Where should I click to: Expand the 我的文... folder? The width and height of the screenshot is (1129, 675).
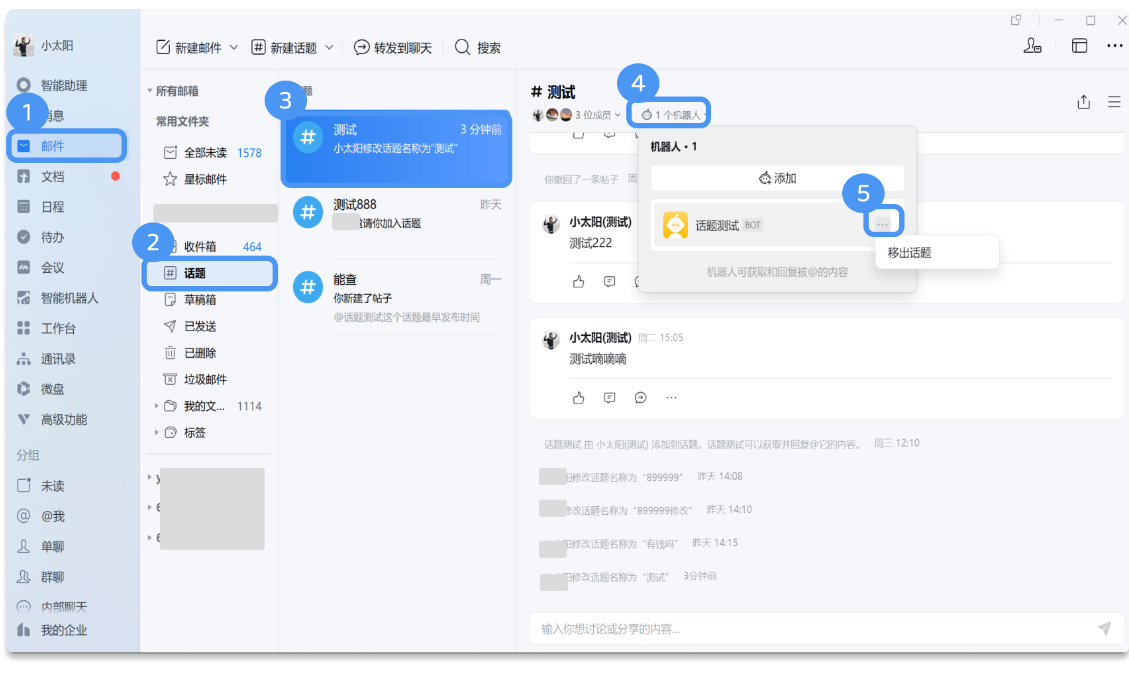coord(156,406)
